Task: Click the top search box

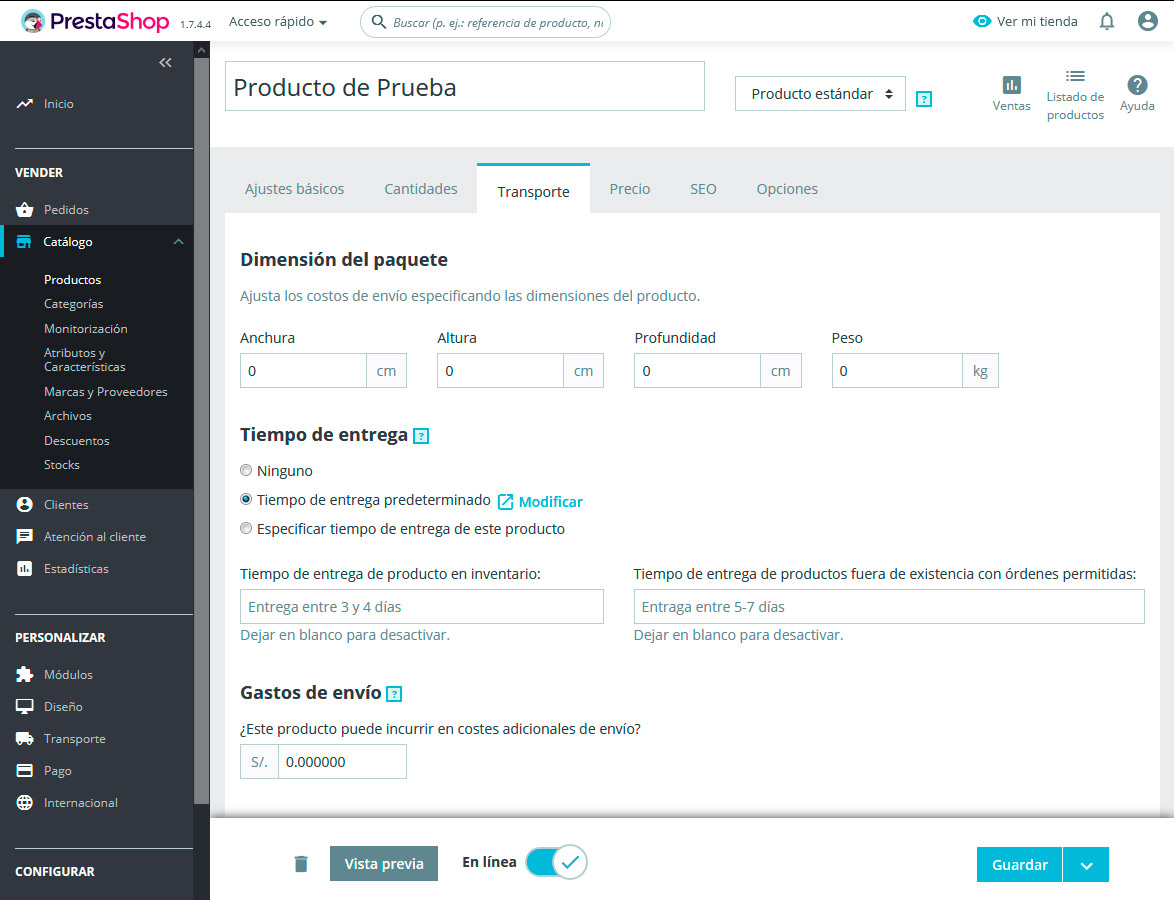Action: tap(485, 22)
